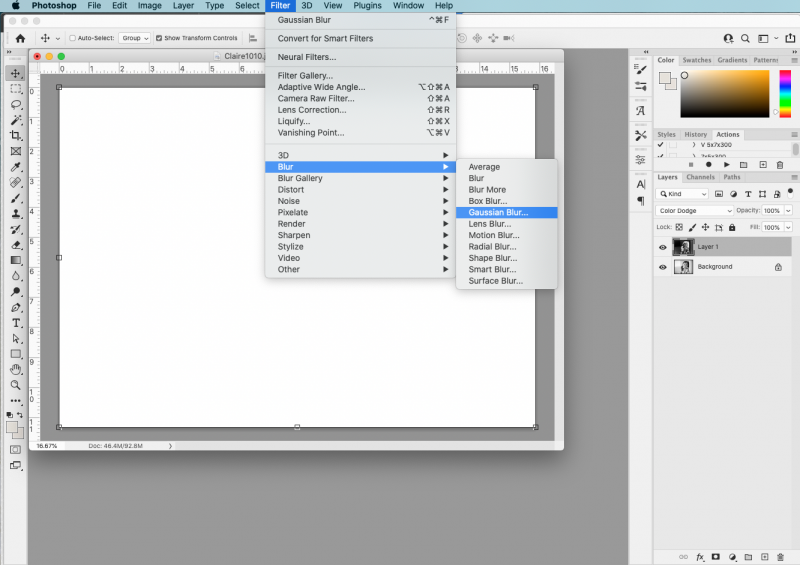
Task: Hide the Background layer eye
Action: 663,267
